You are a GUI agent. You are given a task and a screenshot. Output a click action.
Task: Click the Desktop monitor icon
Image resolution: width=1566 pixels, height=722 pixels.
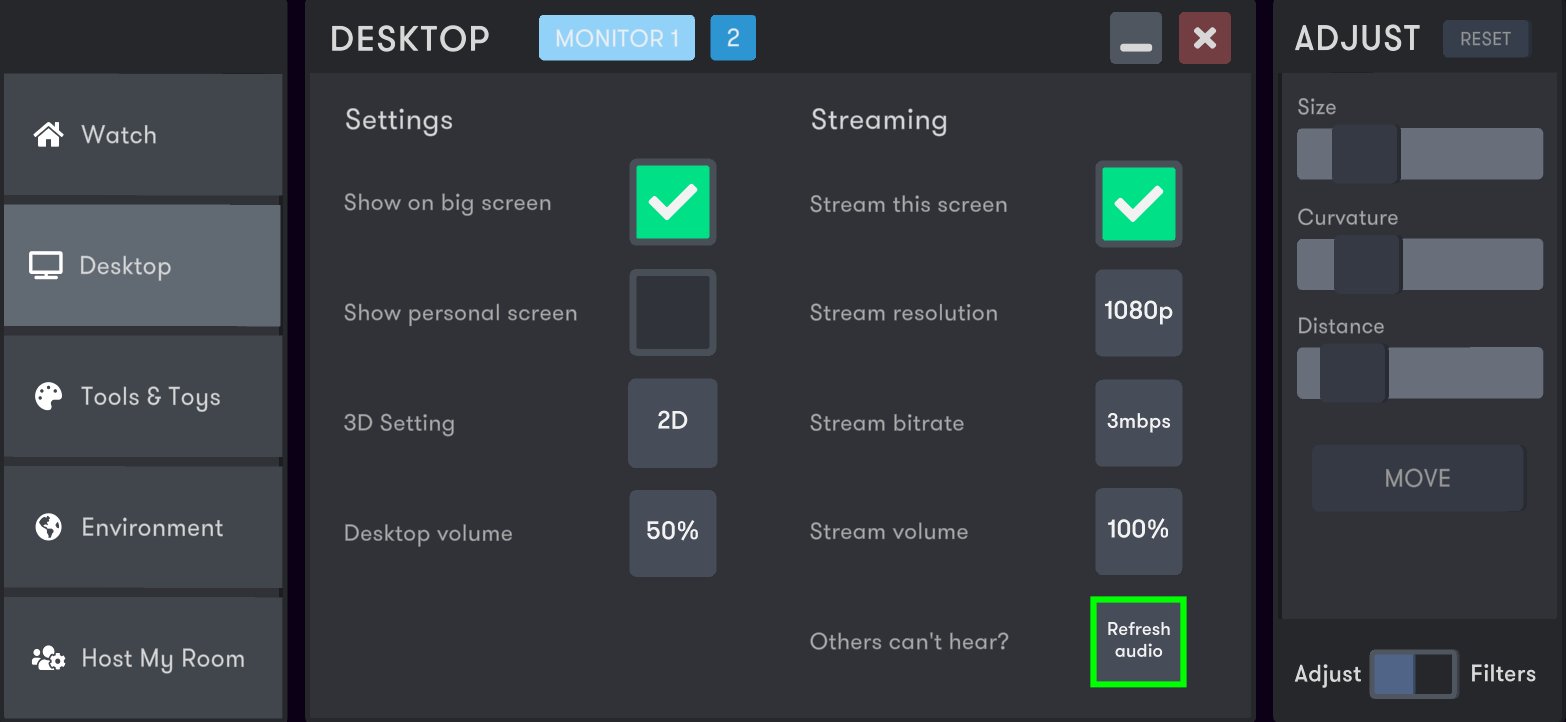point(46,266)
